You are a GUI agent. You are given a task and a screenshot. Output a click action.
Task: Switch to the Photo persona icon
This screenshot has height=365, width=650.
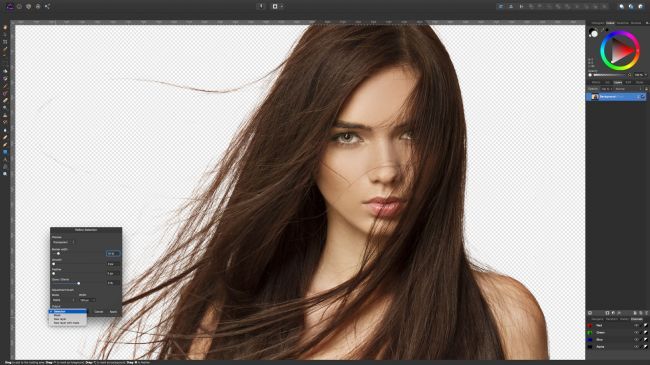point(10,6)
